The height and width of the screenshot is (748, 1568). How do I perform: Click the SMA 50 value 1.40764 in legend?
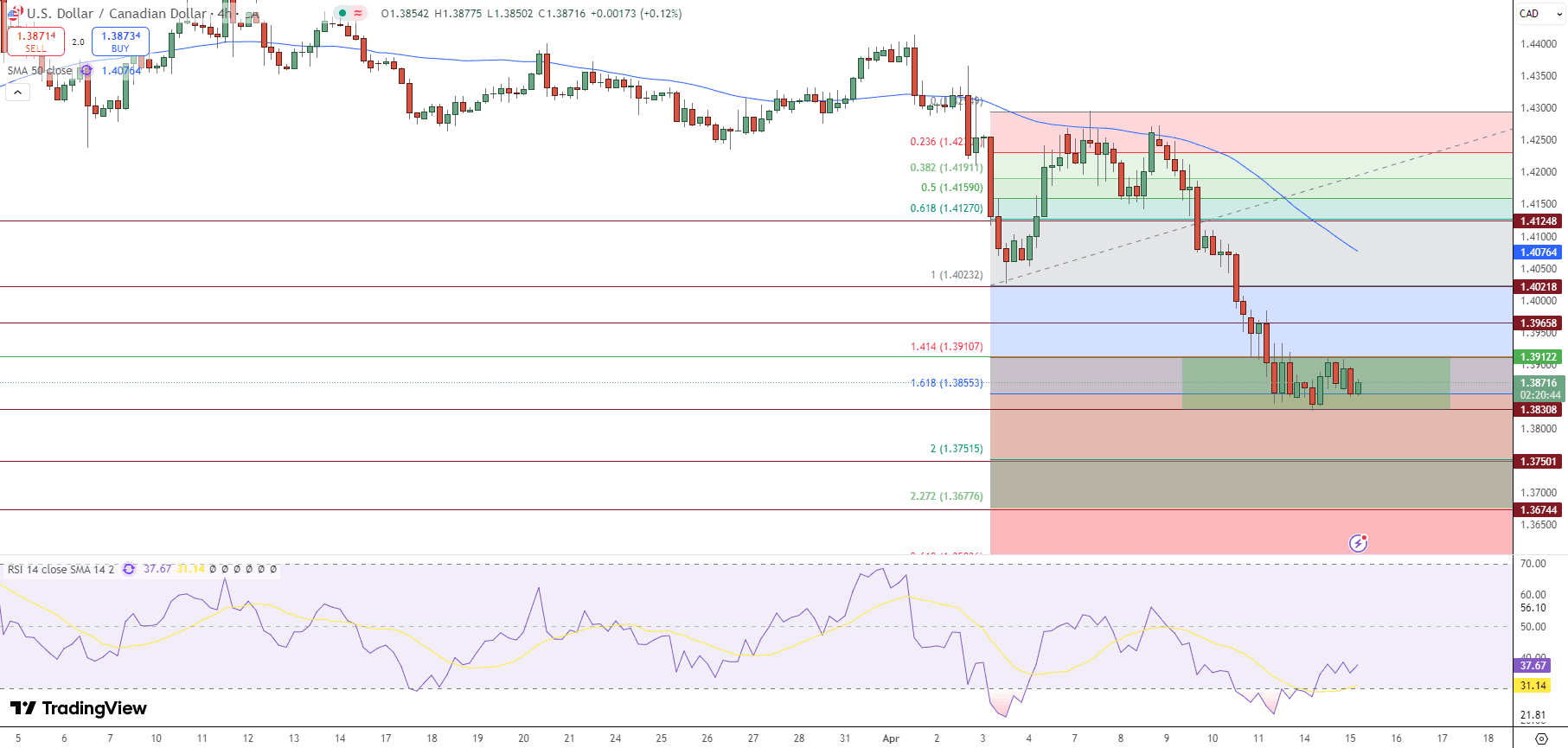point(121,71)
